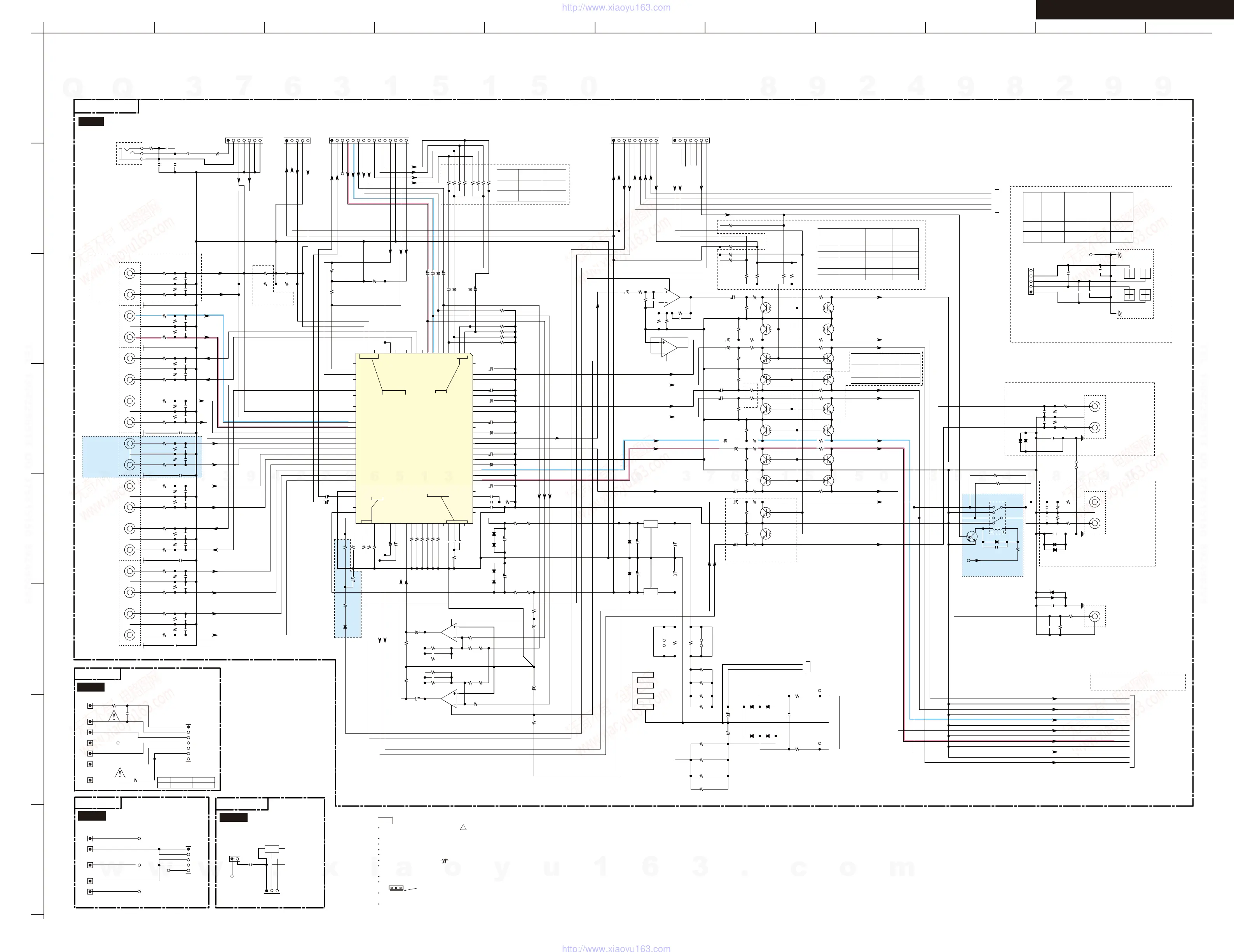The image size is (1234, 952).
Task: Click small triangle symbol in legend notes
Action: (x=463, y=827)
